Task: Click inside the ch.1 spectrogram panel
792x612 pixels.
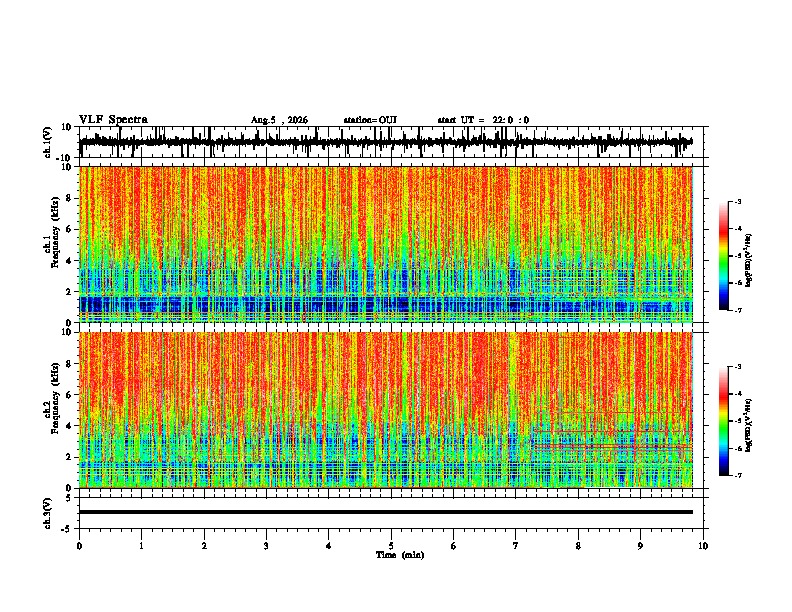Action: pos(386,244)
